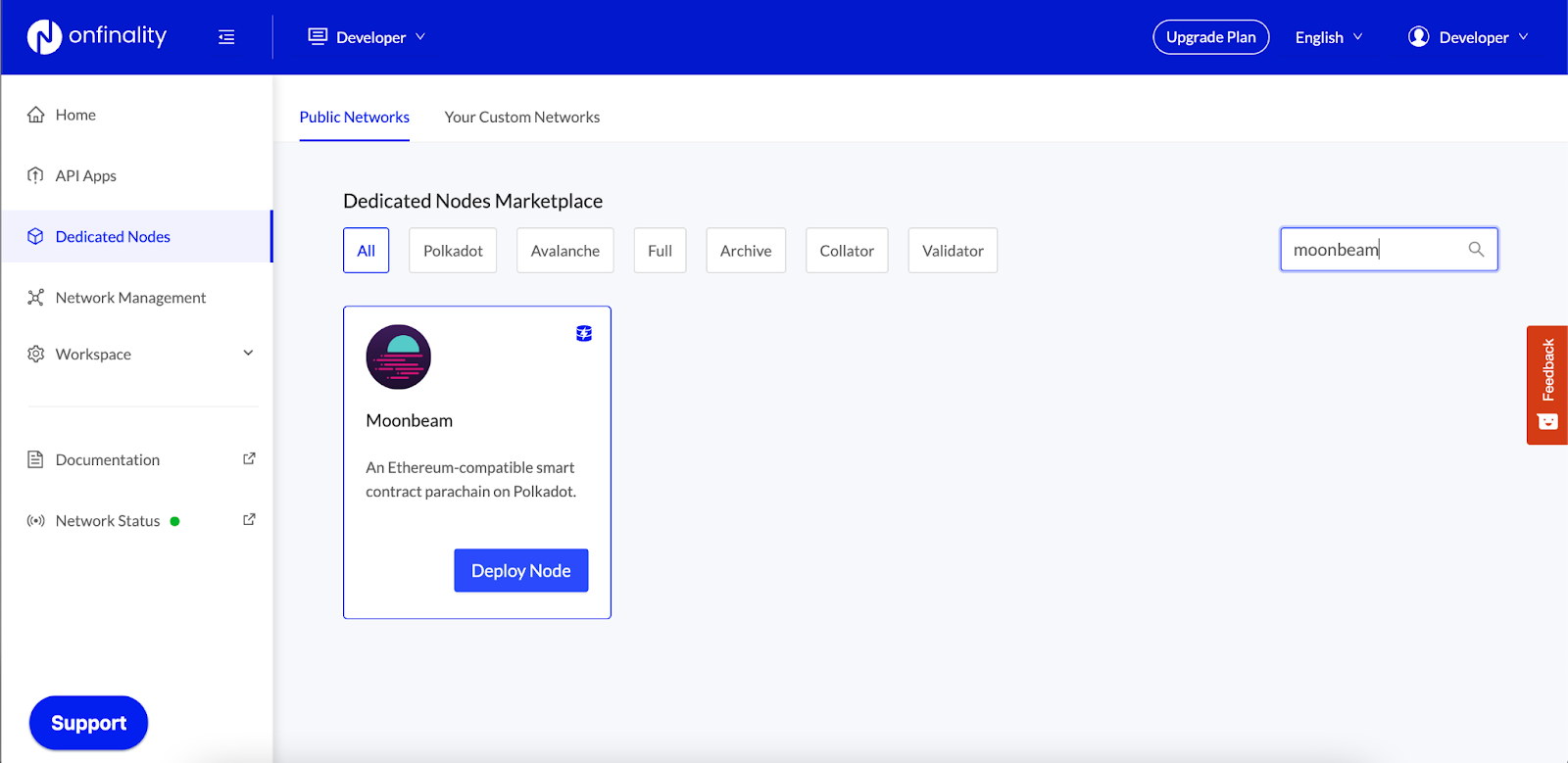
Task: Switch to Your Custom Networks tab
Action: pyautogui.click(x=521, y=118)
